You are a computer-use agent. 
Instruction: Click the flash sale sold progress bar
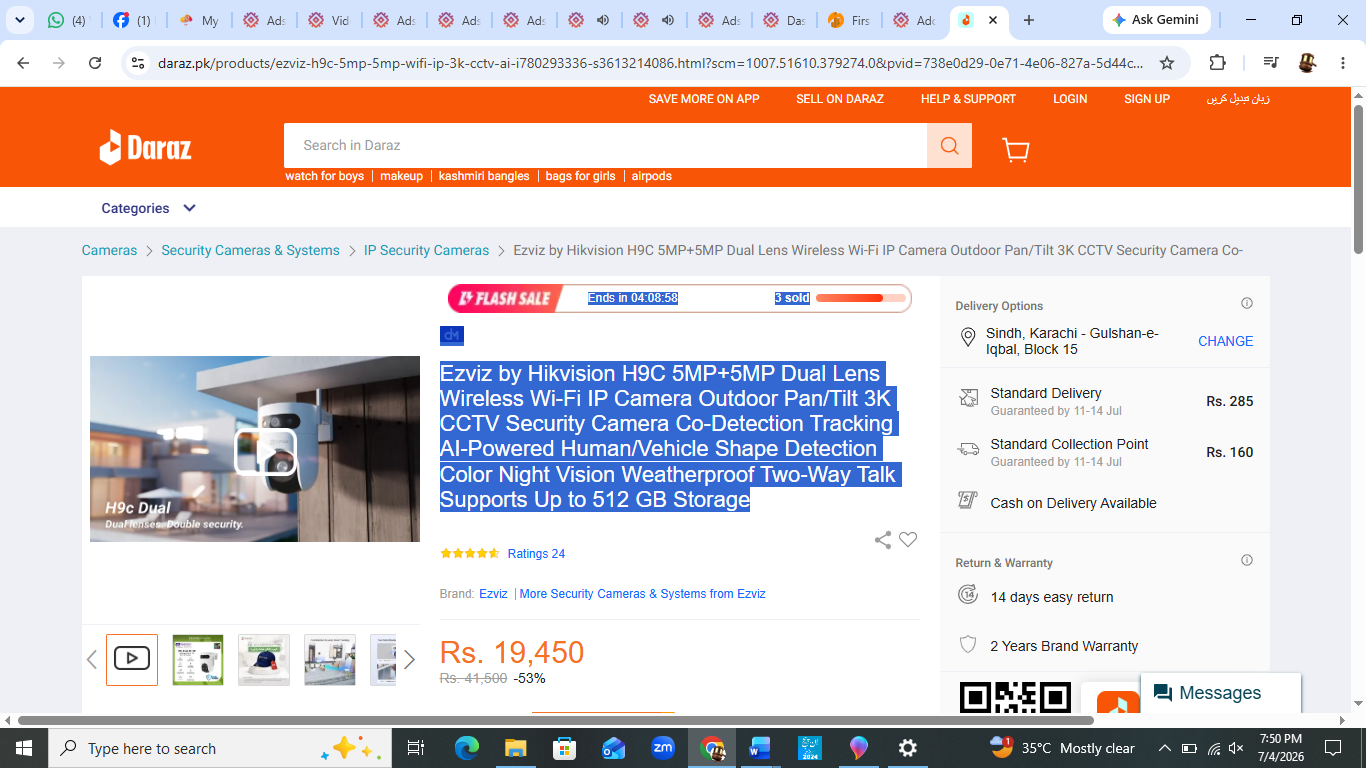860,298
